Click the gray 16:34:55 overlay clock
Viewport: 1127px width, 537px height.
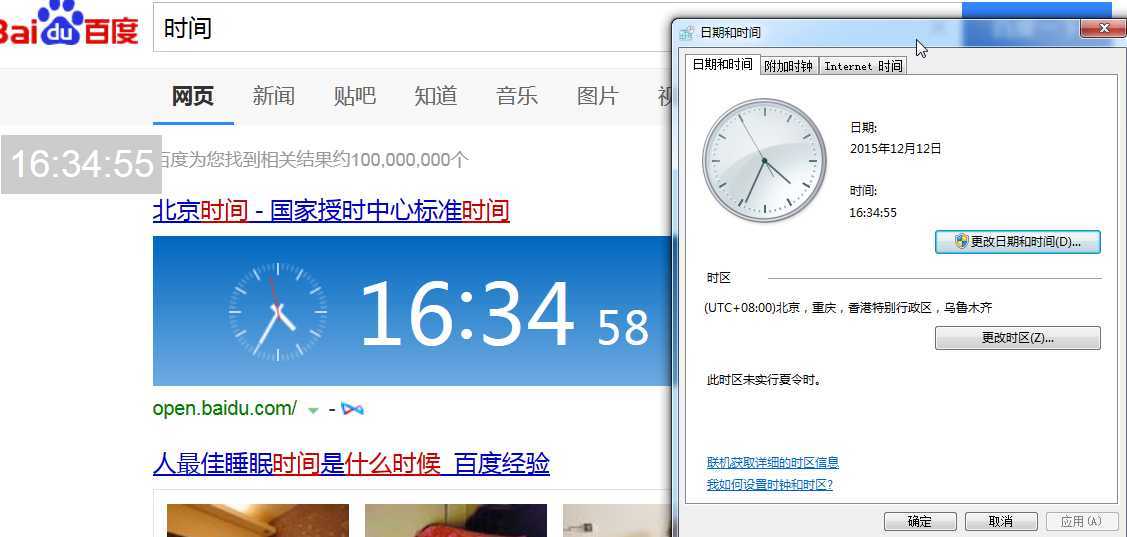click(81, 164)
